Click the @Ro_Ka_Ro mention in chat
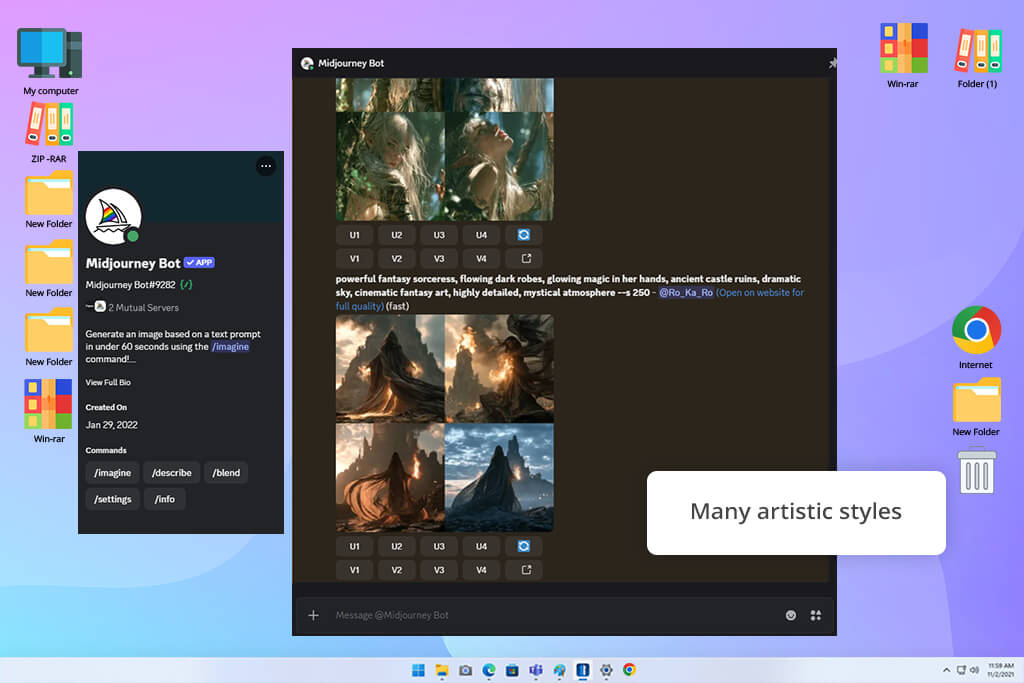The width and height of the screenshot is (1024, 683). coord(686,293)
